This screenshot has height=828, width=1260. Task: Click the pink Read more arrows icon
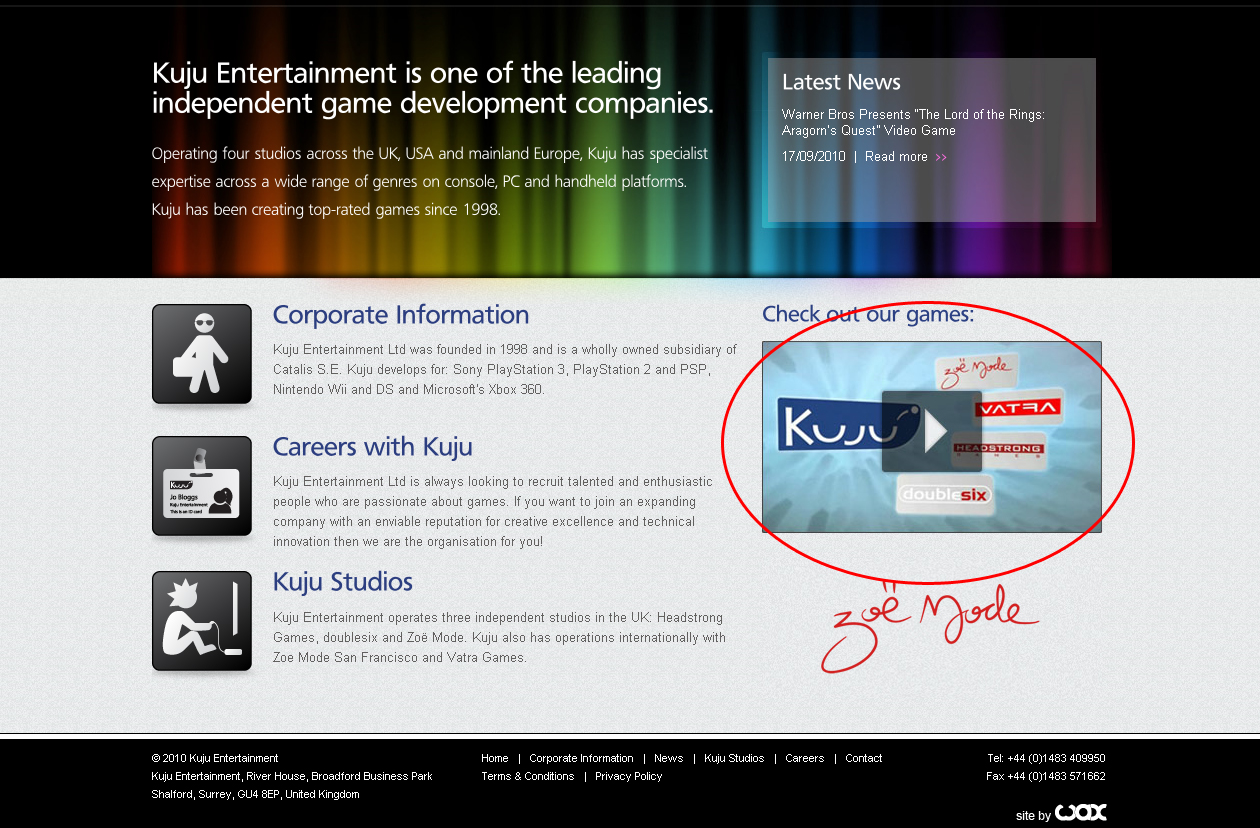941,157
